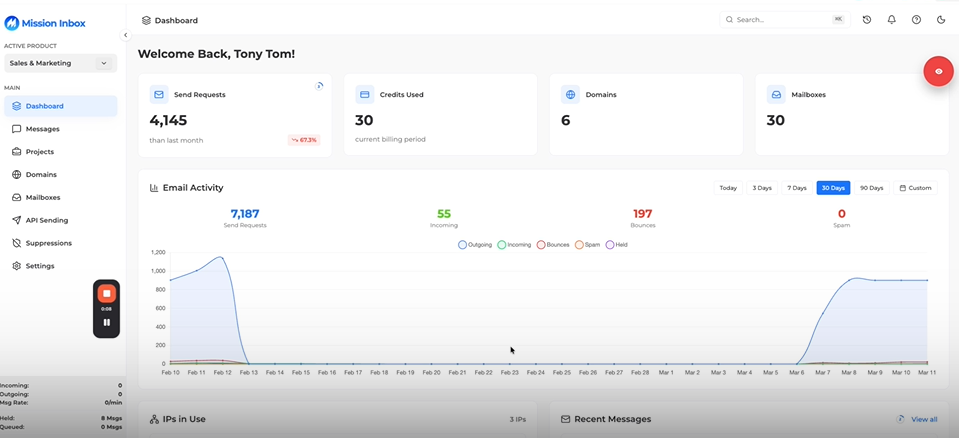Toggle the Spam series in chart legend
The image size is (959, 438).
tap(588, 245)
